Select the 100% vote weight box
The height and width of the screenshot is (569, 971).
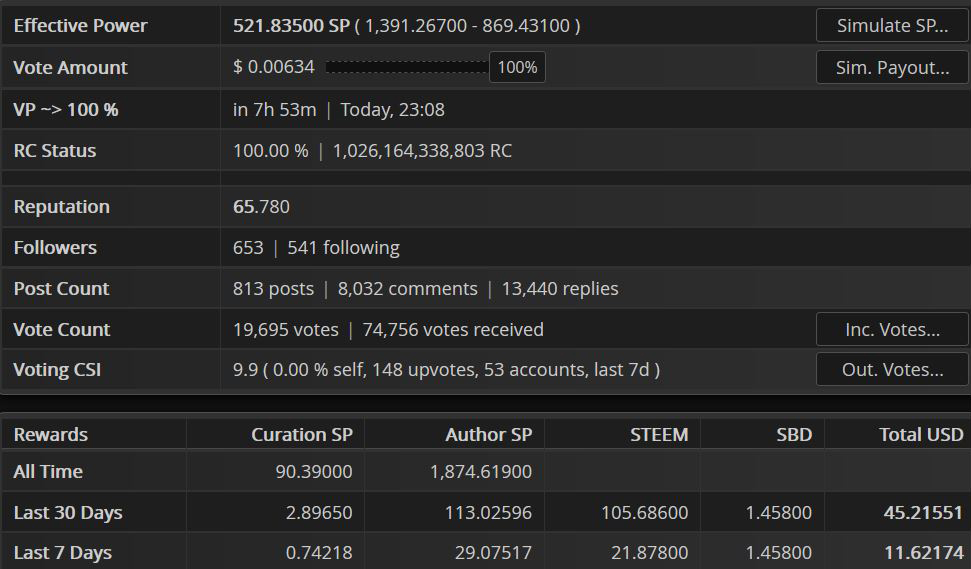tap(517, 67)
